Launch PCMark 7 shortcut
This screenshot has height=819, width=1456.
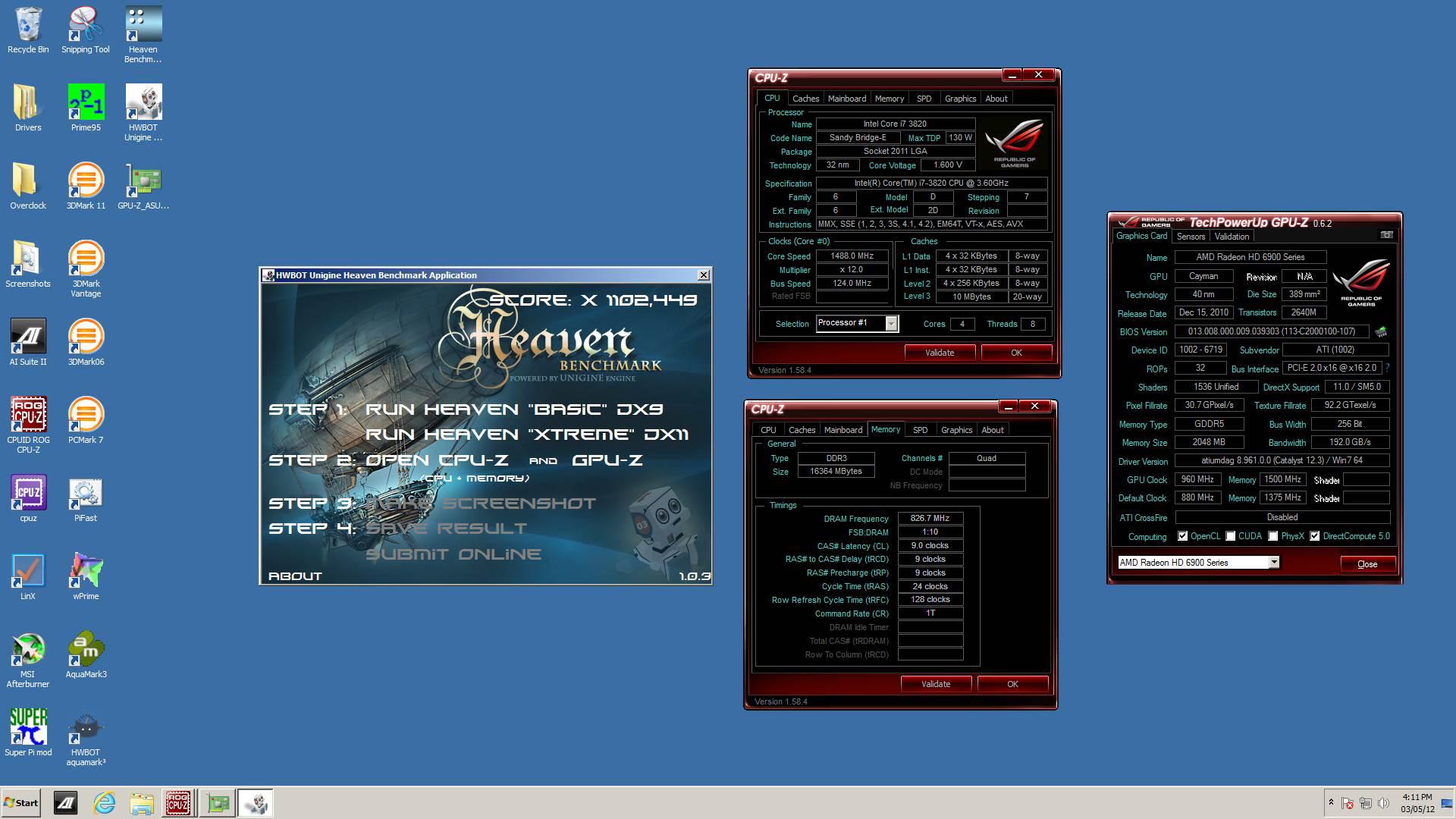86,421
